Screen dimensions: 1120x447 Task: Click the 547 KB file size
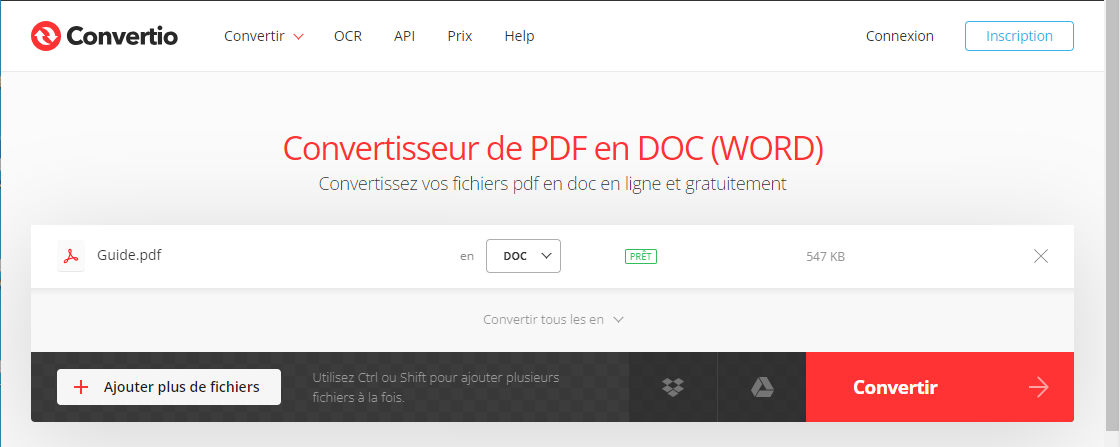(826, 256)
